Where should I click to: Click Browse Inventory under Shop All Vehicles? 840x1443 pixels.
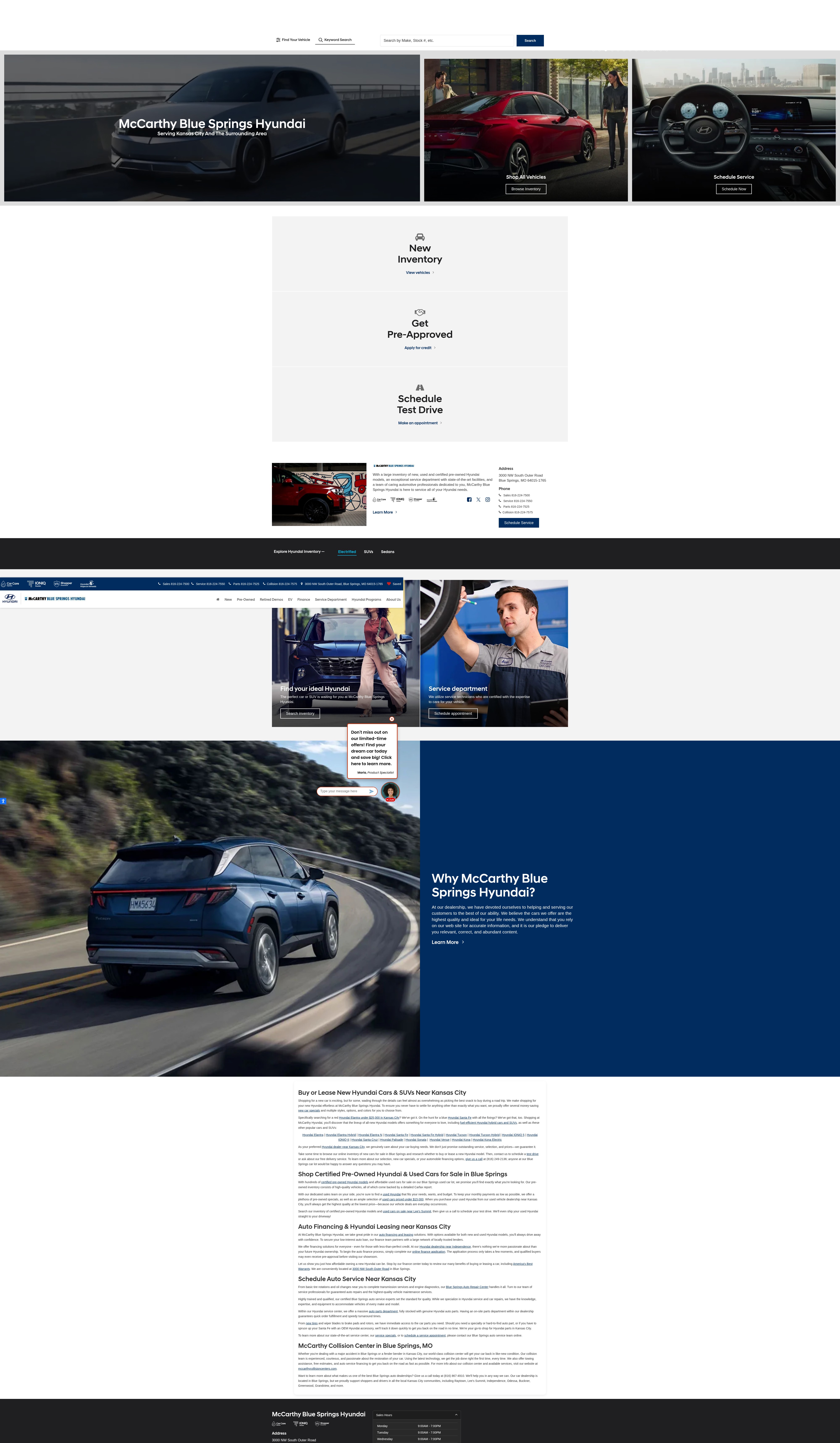[526, 189]
